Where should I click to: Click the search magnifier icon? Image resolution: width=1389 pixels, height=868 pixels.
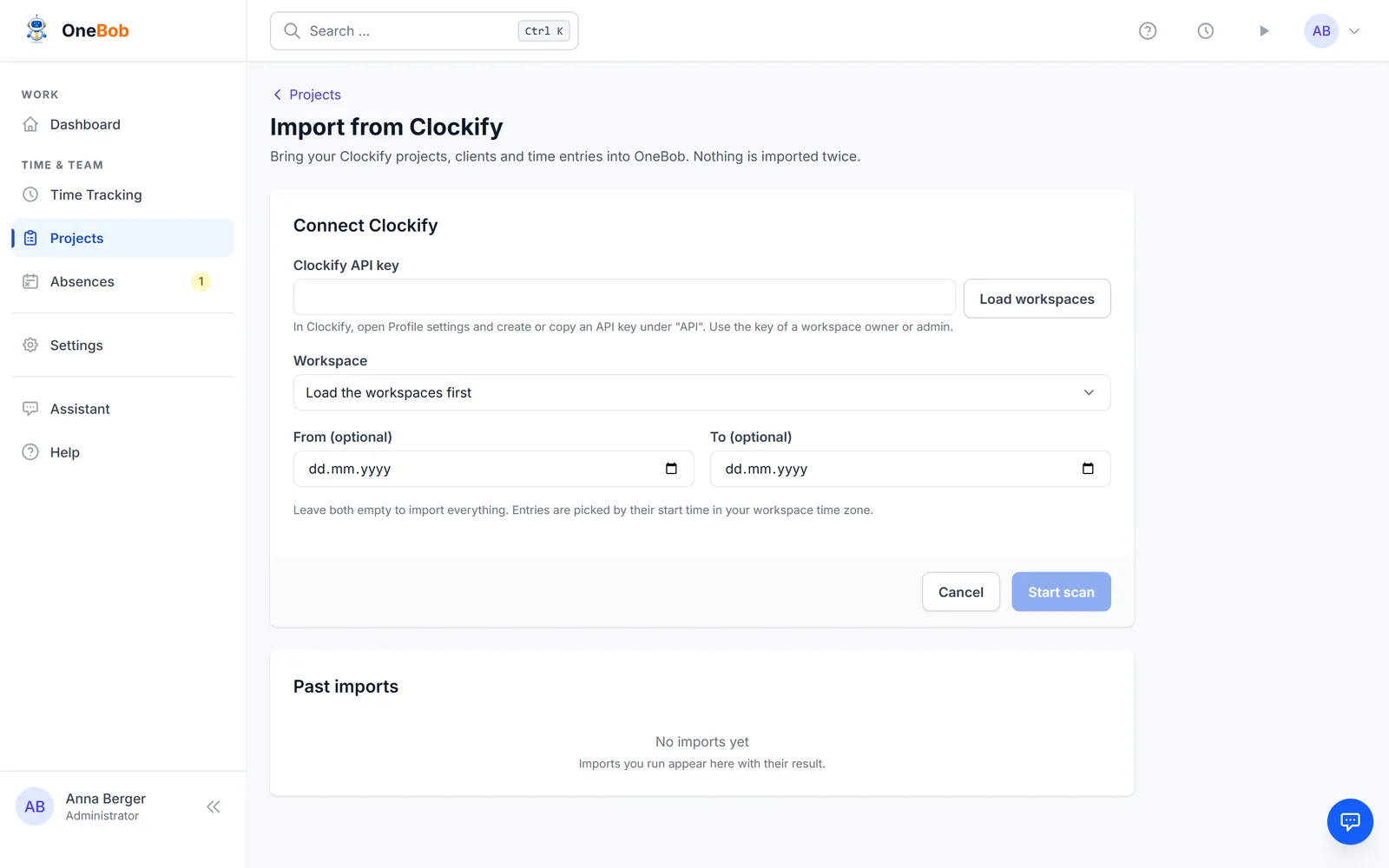click(x=293, y=31)
